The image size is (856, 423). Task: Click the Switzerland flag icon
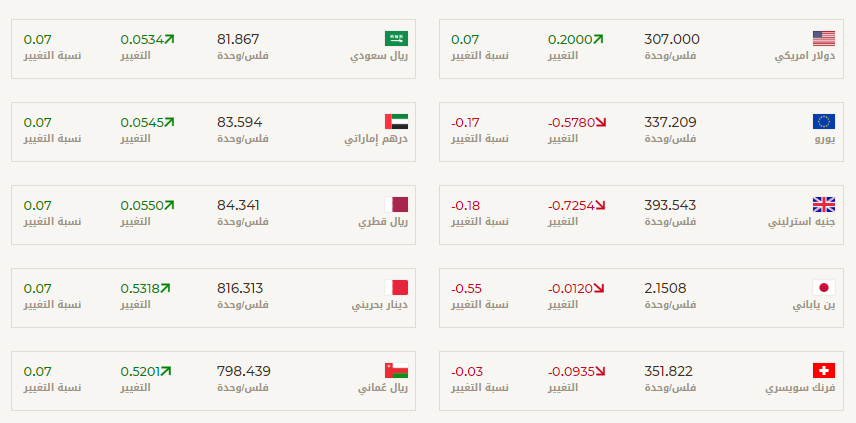coord(824,371)
